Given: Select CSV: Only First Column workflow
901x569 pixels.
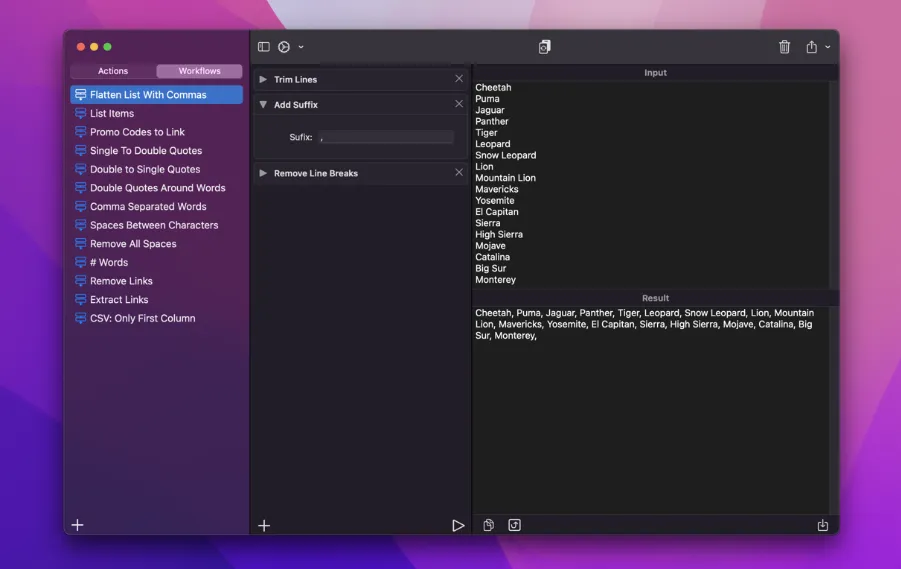Looking at the screenshot, I should (156, 318).
